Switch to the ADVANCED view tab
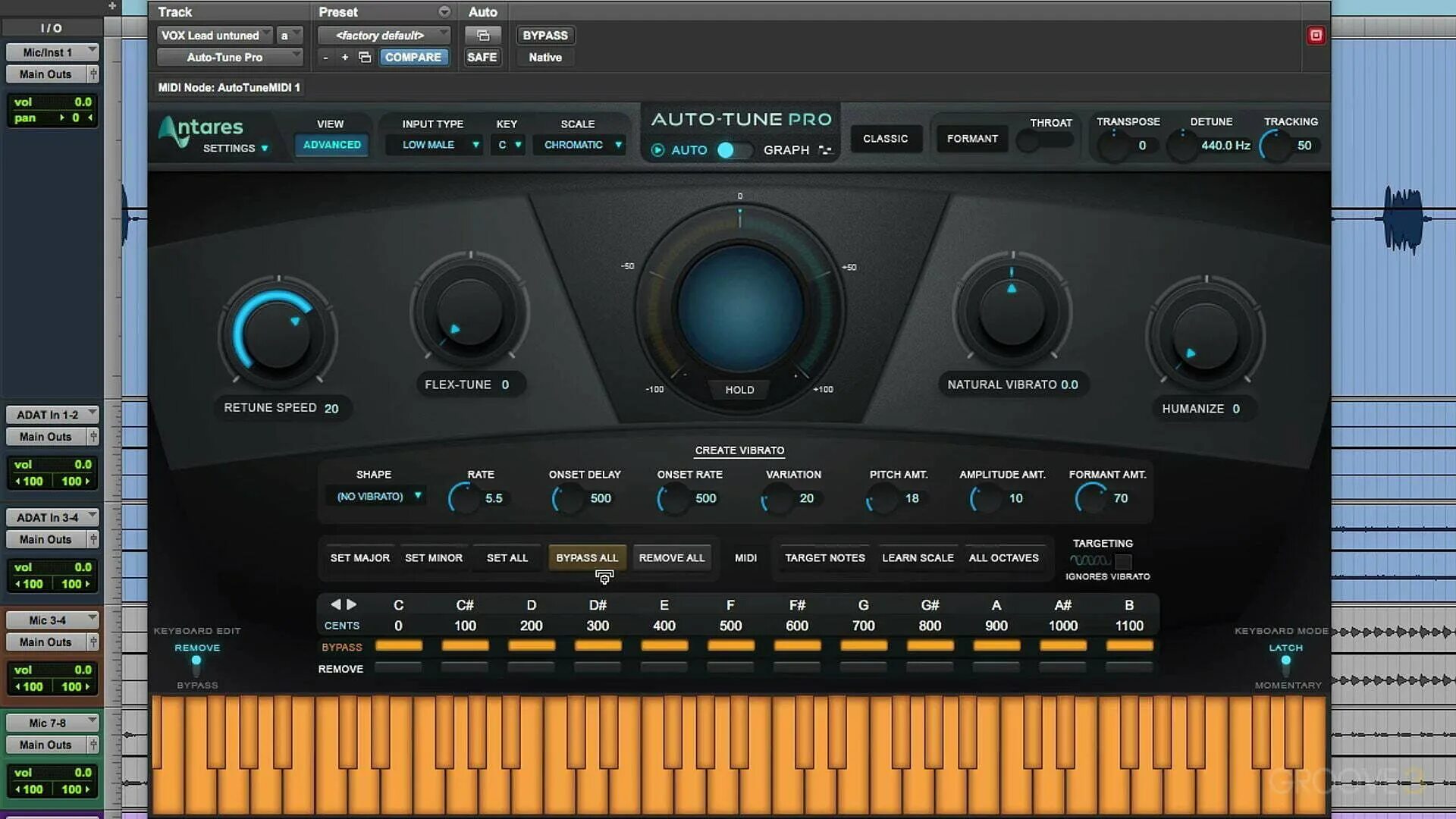This screenshot has width=1456, height=819. tap(331, 144)
